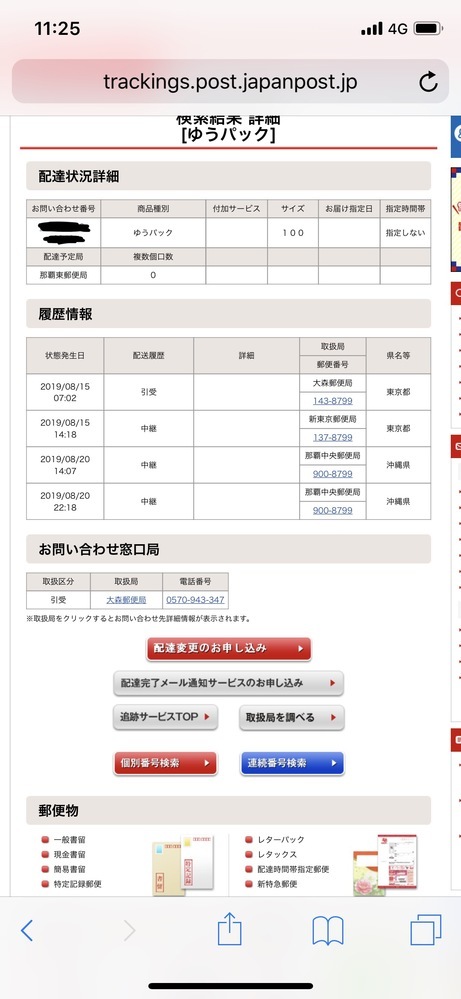Open postal code link 137-8799

tap(332, 438)
